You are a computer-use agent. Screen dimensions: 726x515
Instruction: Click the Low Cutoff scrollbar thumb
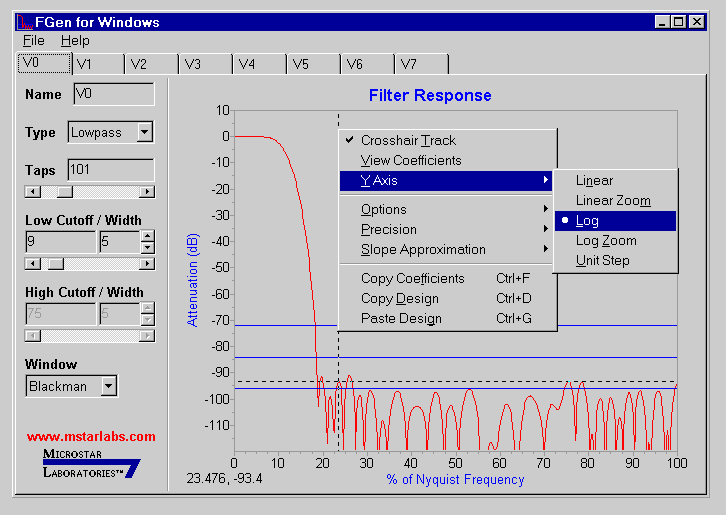click(56, 264)
